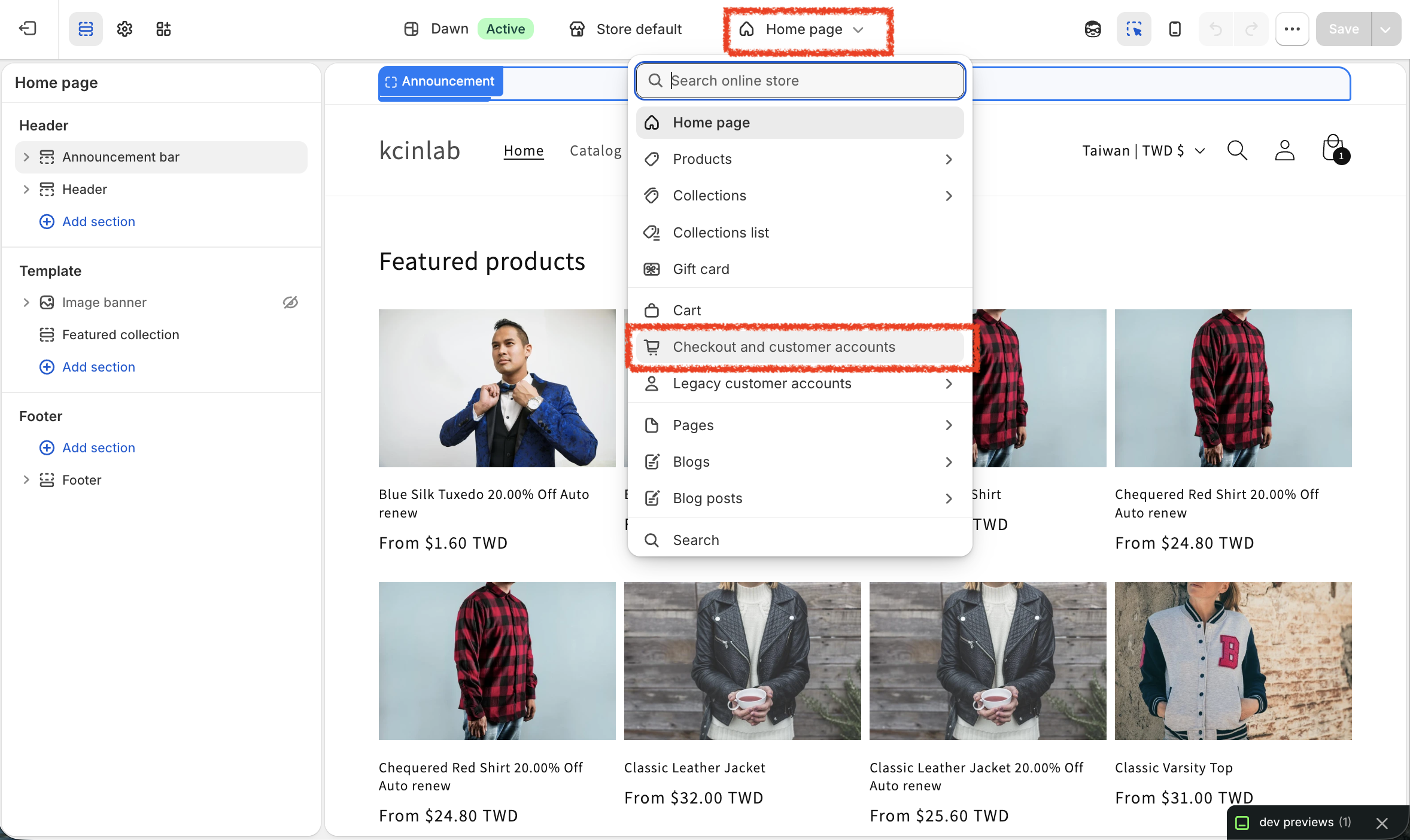Expand the Announcement bar section
The height and width of the screenshot is (840, 1410).
(26, 157)
